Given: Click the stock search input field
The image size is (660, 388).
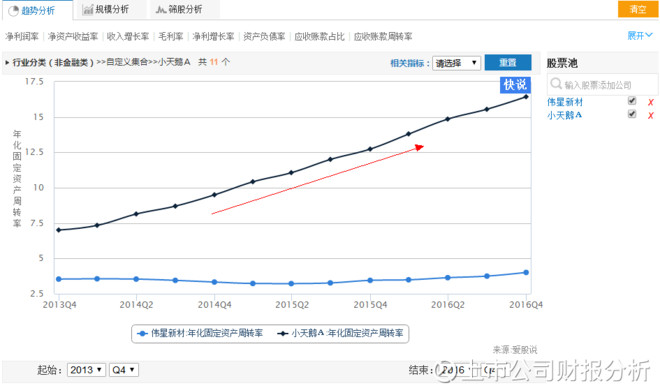Looking at the screenshot, I should (x=603, y=85).
